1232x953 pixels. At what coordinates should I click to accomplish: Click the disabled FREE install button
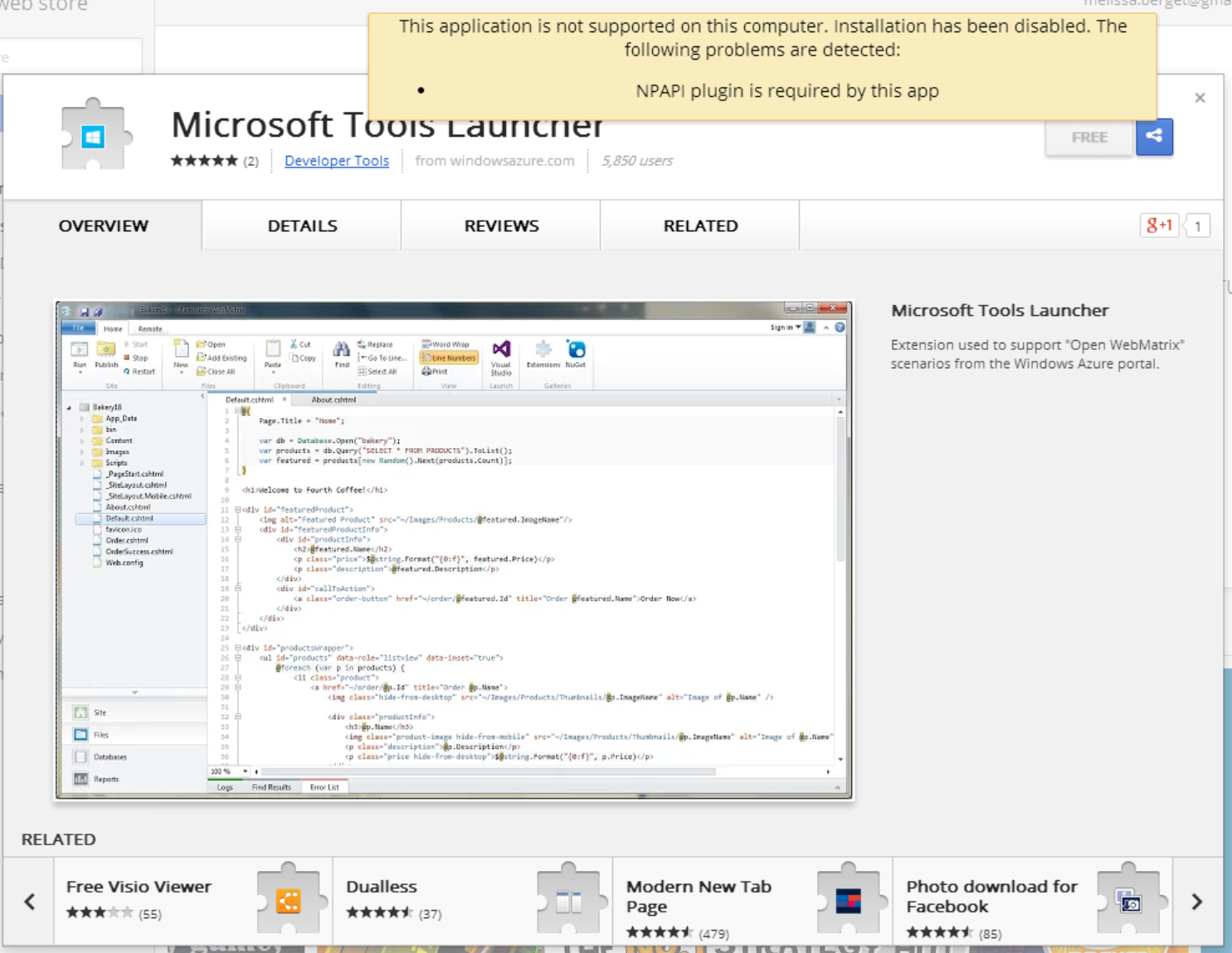1089,138
